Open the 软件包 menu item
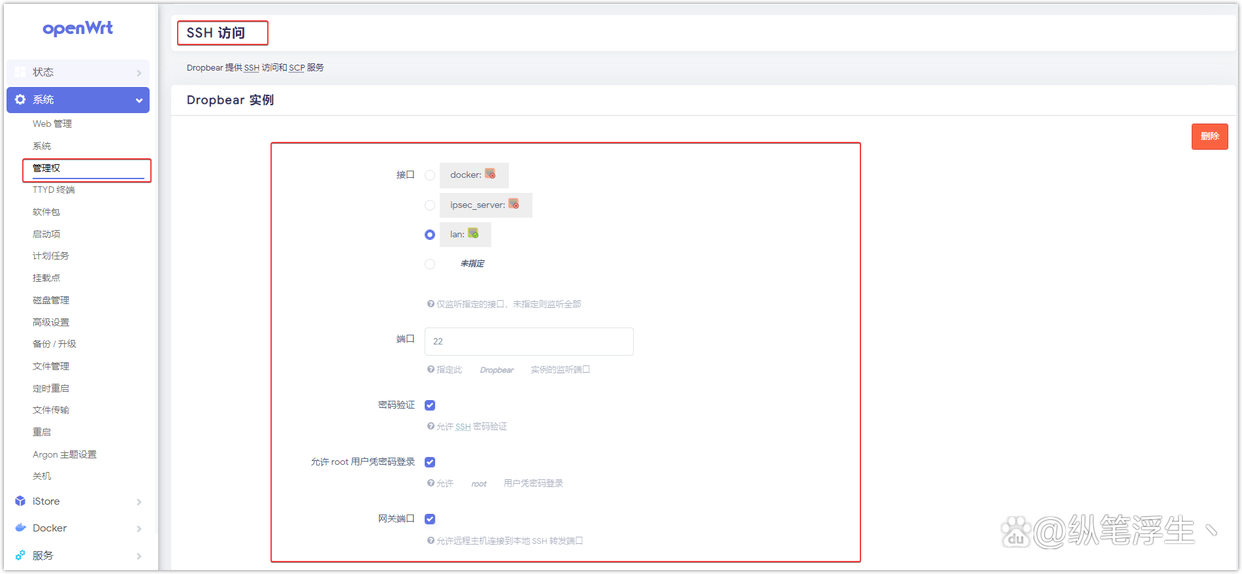Image resolution: width=1242 pixels, height=574 pixels. (46, 212)
